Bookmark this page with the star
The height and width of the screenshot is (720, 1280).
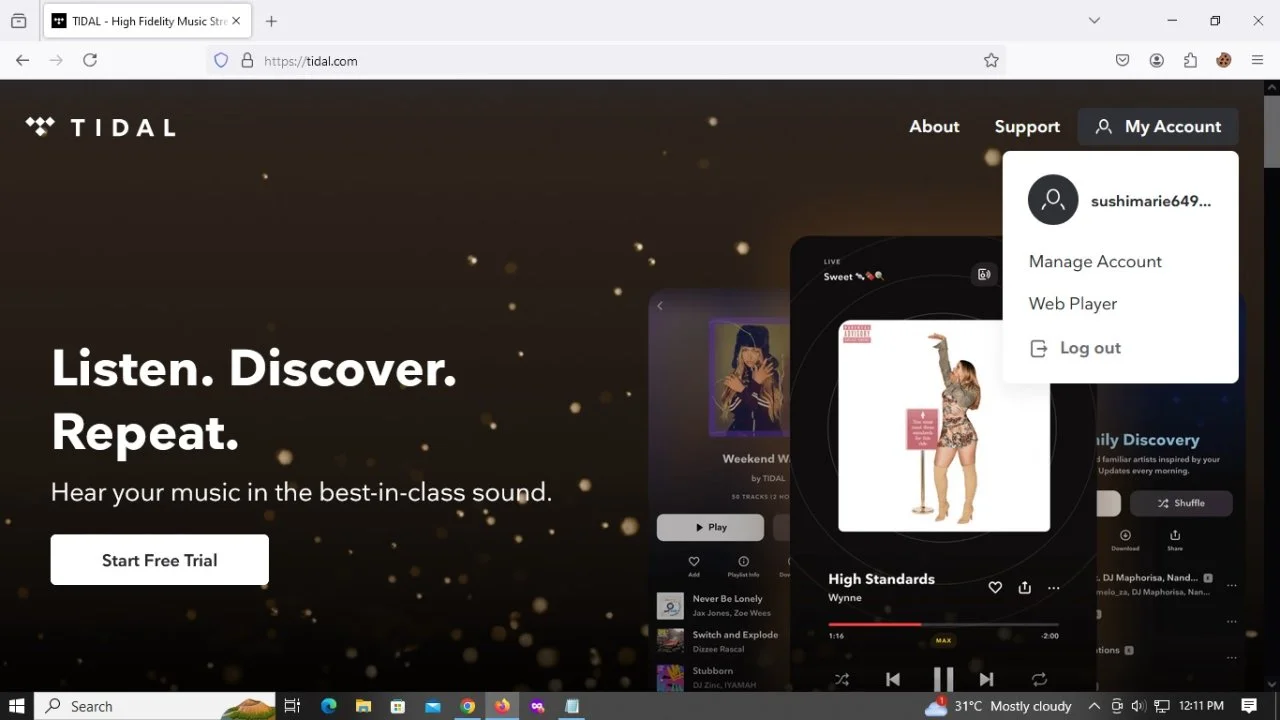coord(991,60)
